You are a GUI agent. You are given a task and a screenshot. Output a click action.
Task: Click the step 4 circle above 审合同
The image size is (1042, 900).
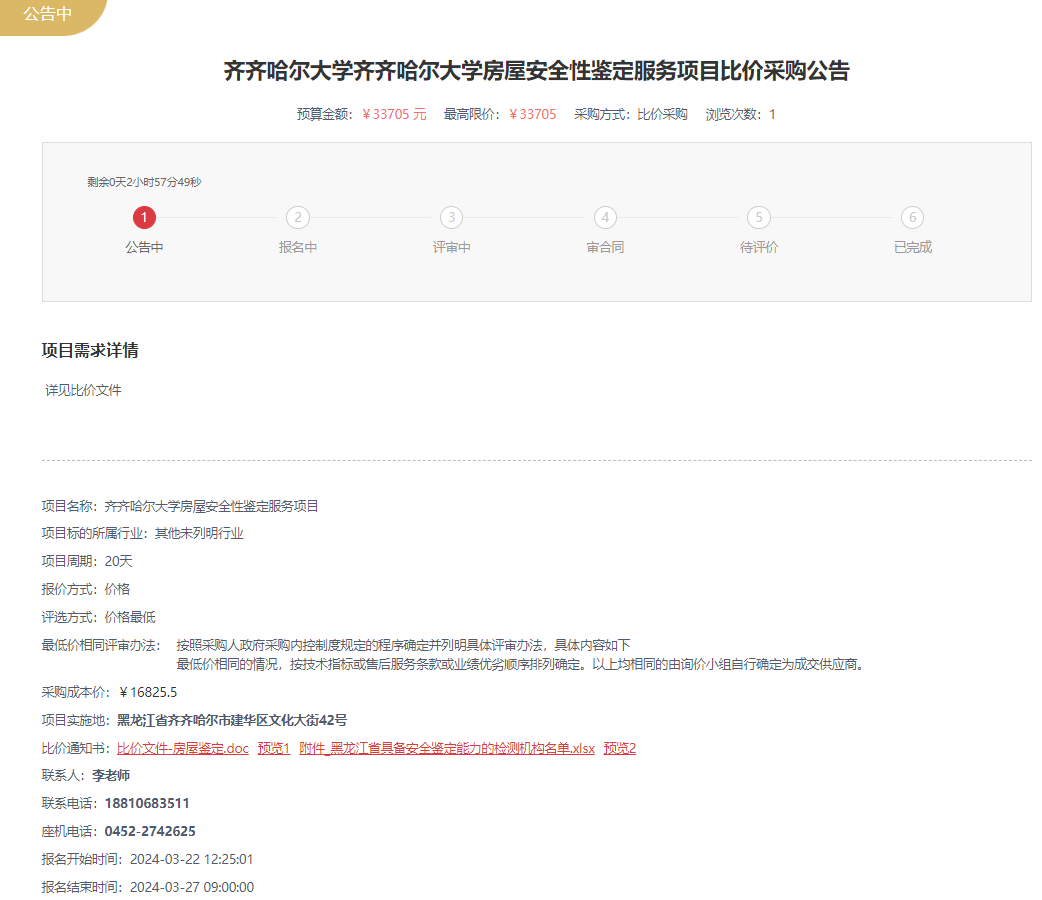click(x=605, y=217)
